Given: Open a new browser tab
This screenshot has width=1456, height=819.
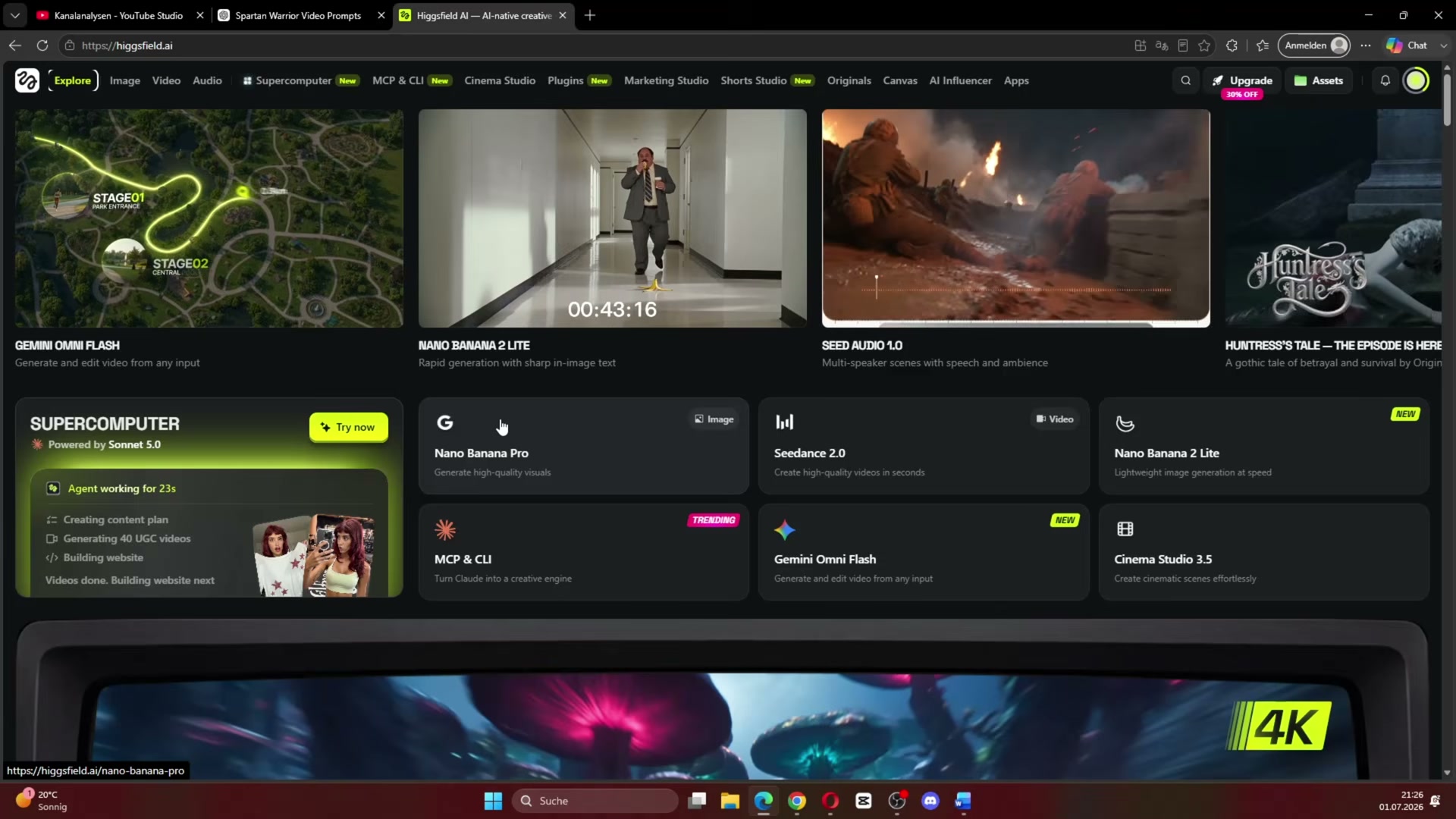Looking at the screenshot, I should pyautogui.click(x=590, y=15).
